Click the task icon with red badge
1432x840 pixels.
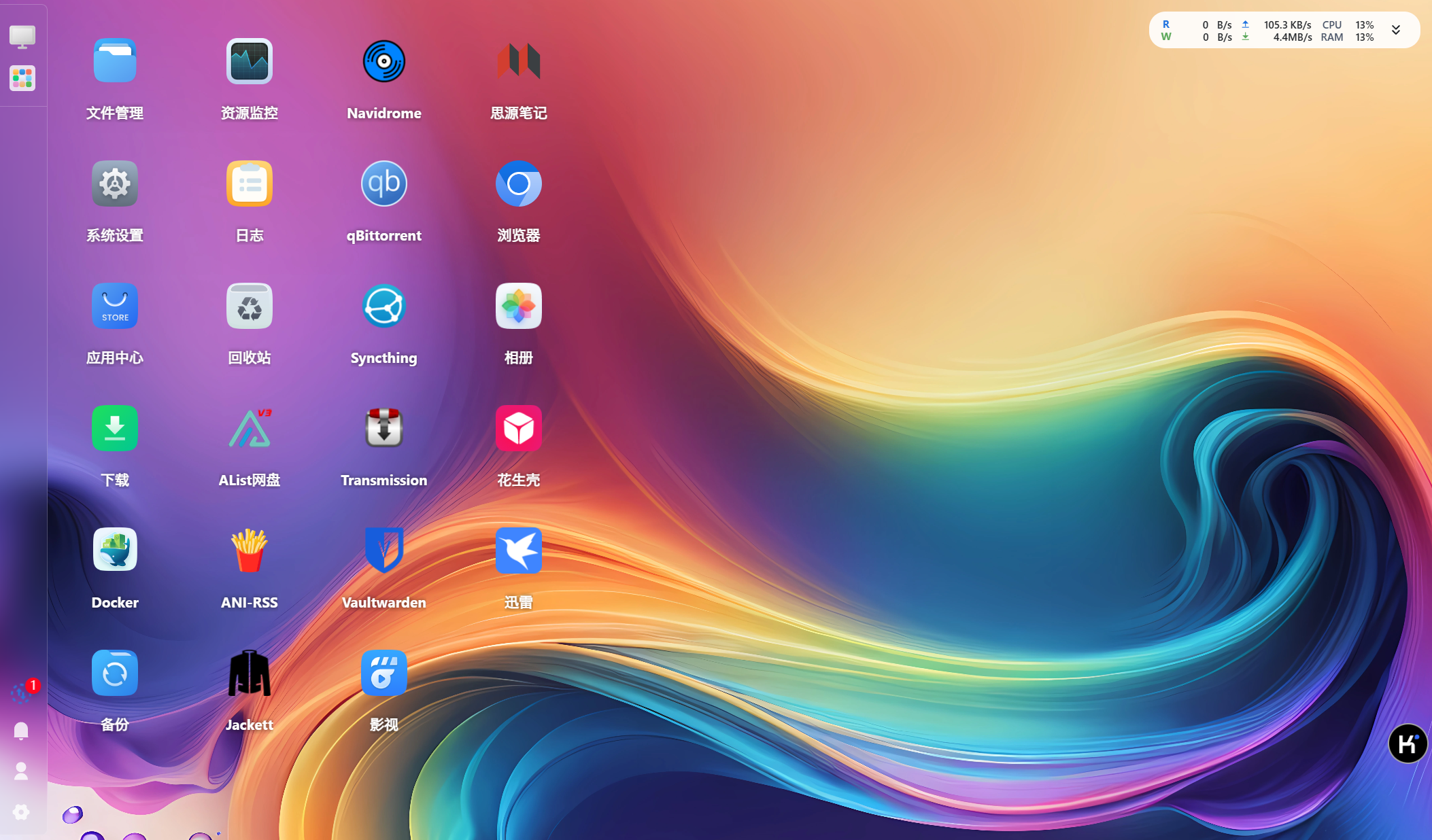[x=22, y=693]
